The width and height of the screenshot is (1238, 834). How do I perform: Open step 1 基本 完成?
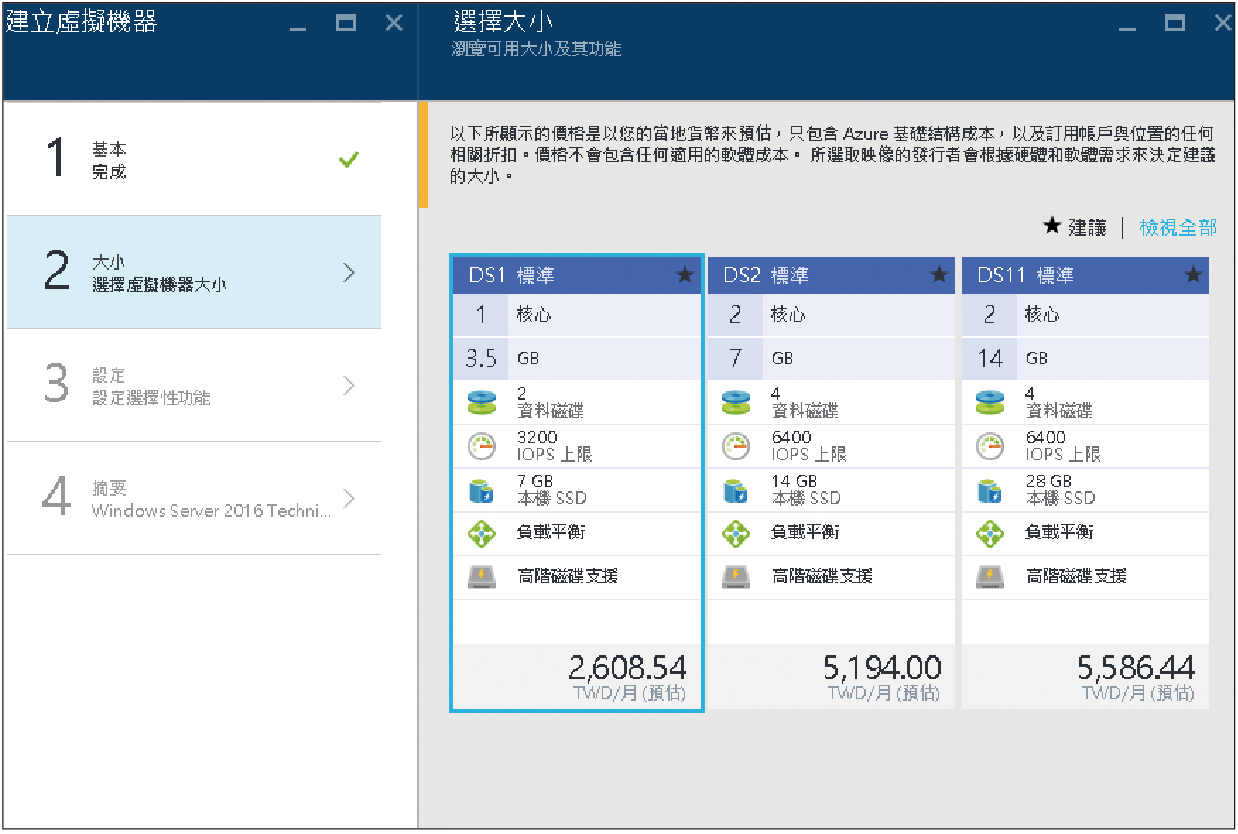194,160
